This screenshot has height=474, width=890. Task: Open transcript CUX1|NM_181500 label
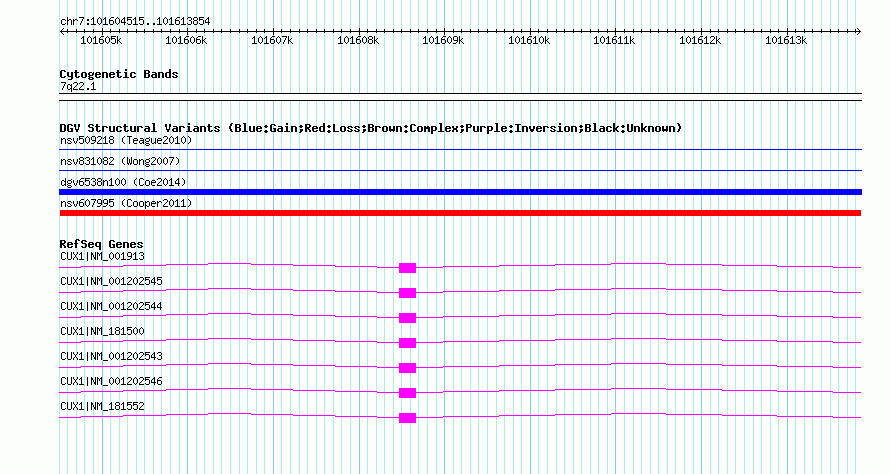click(x=102, y=332)
